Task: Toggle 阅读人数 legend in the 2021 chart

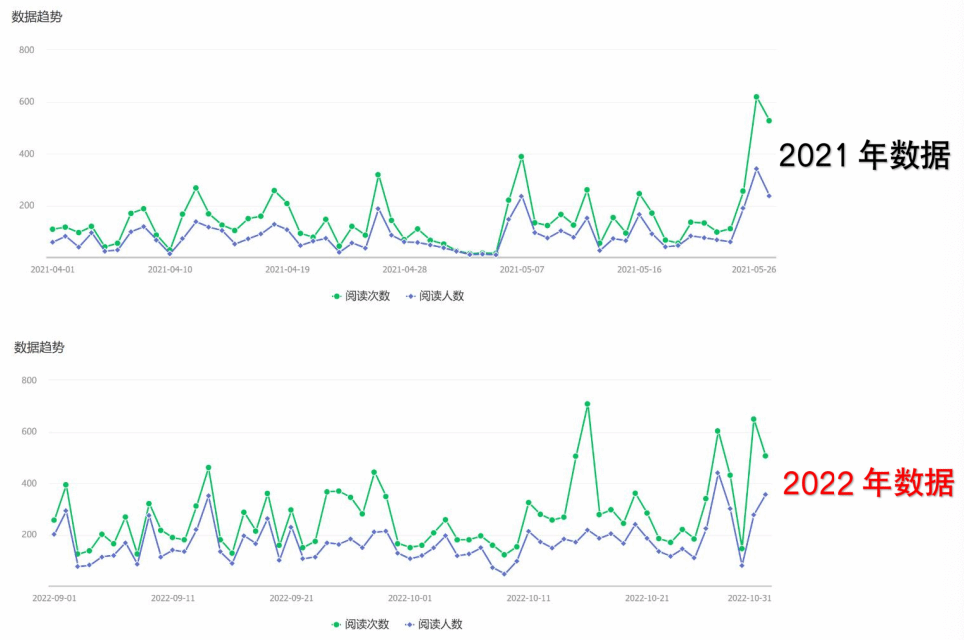Action: [x=434, y=296]
